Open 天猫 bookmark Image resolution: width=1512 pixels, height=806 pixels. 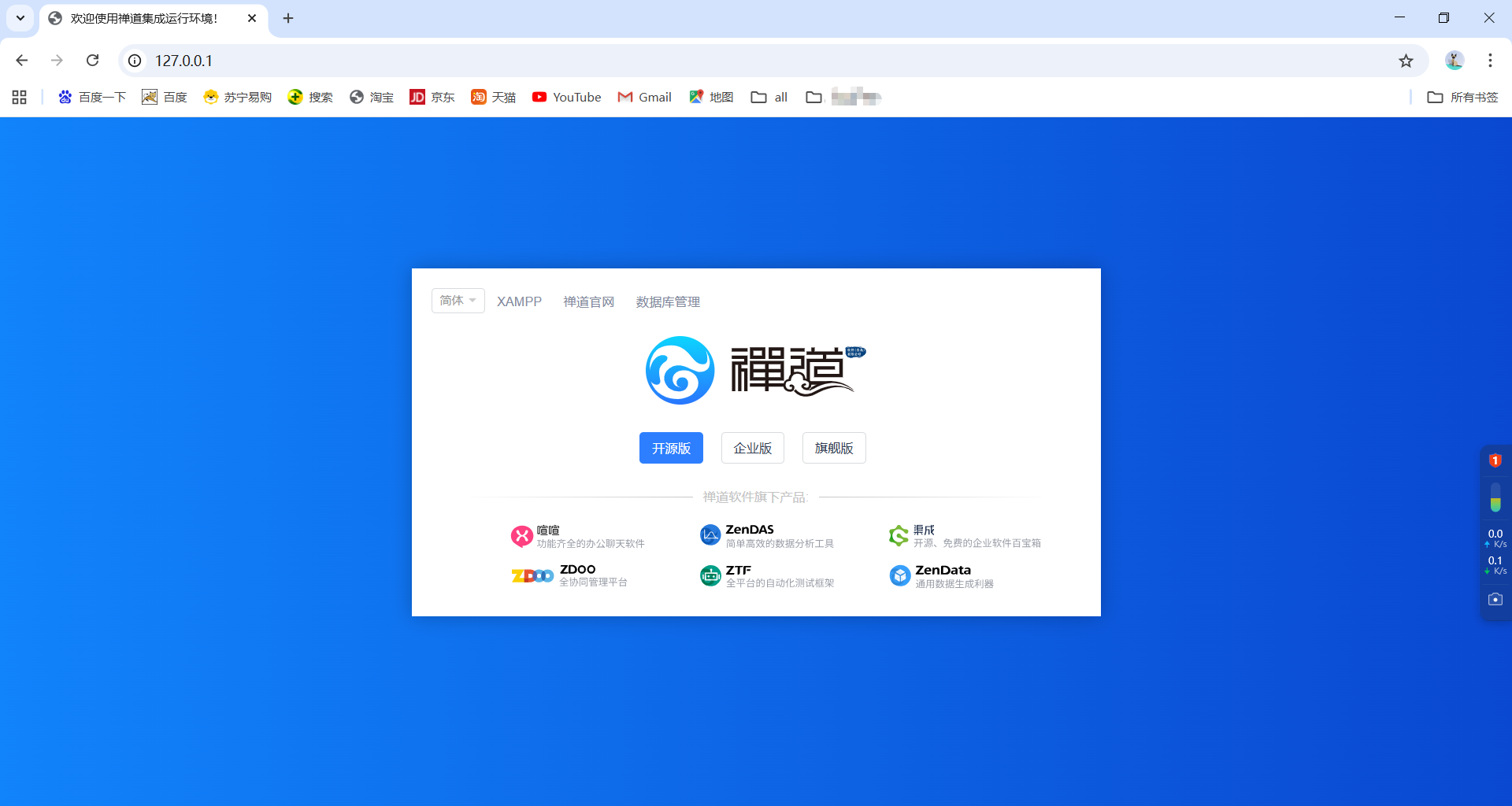[x=494, y=97]
